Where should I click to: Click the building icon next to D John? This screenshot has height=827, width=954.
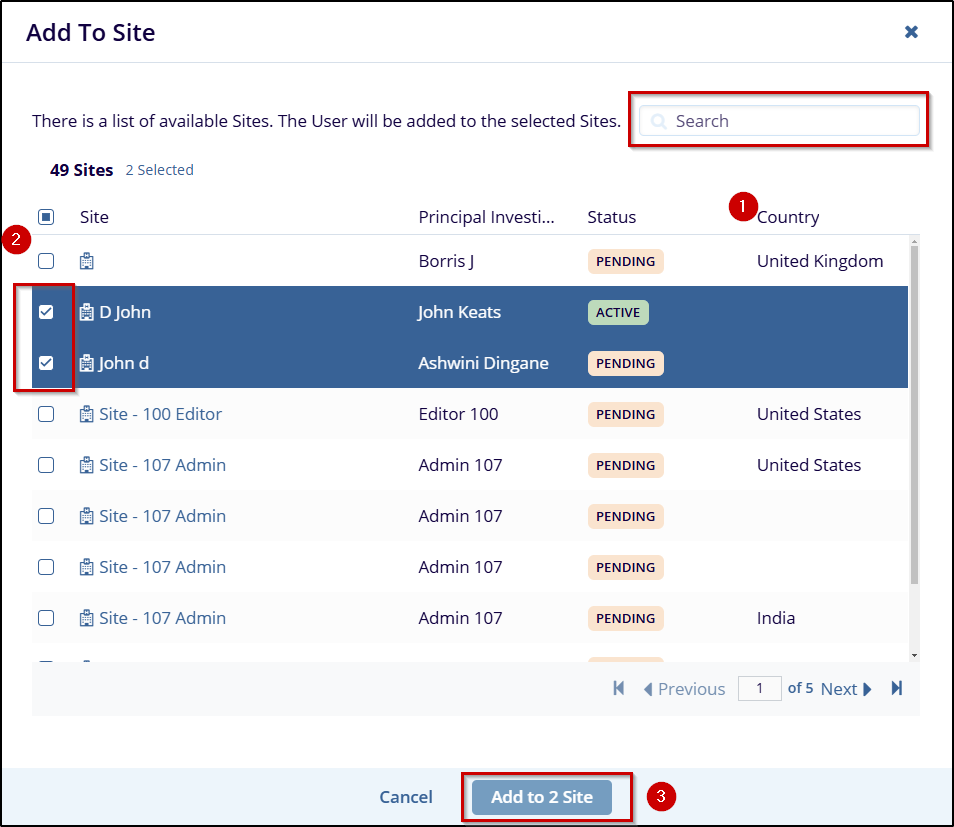[87, 312]
